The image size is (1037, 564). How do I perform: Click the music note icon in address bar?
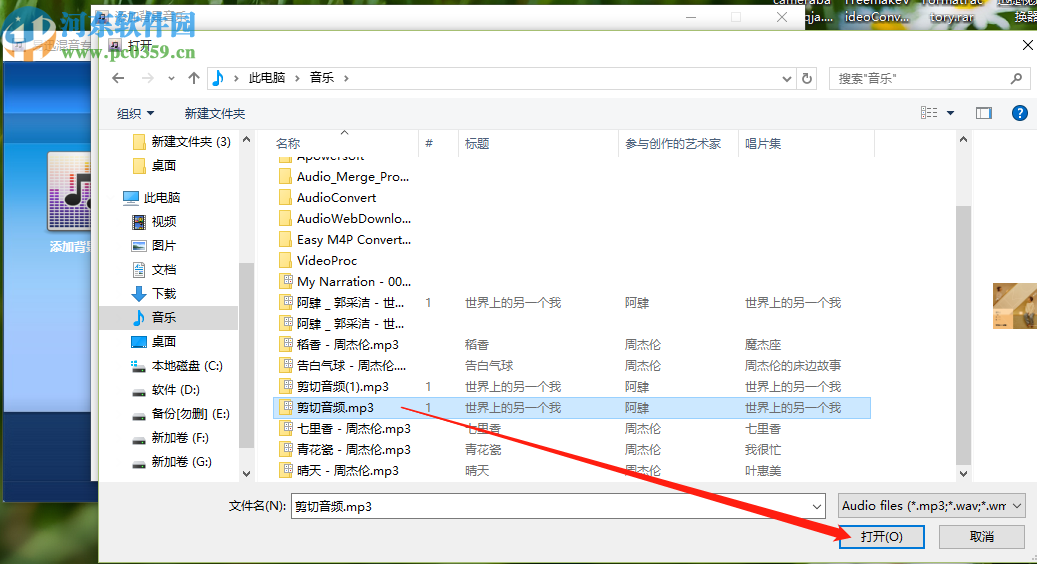pyautogui.click(x=218, y=78)
